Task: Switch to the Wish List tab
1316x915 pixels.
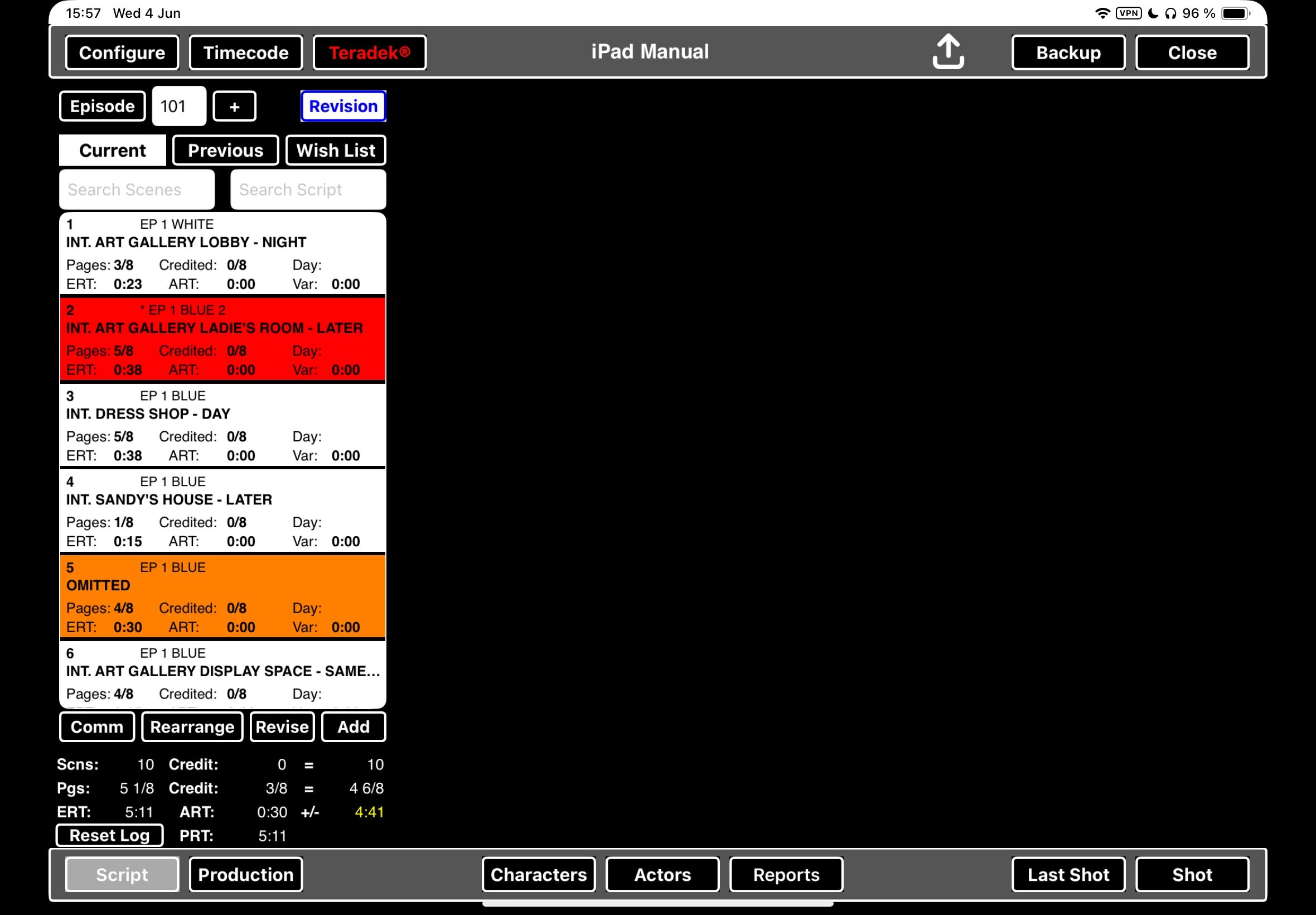Action: tap(336, 150)
